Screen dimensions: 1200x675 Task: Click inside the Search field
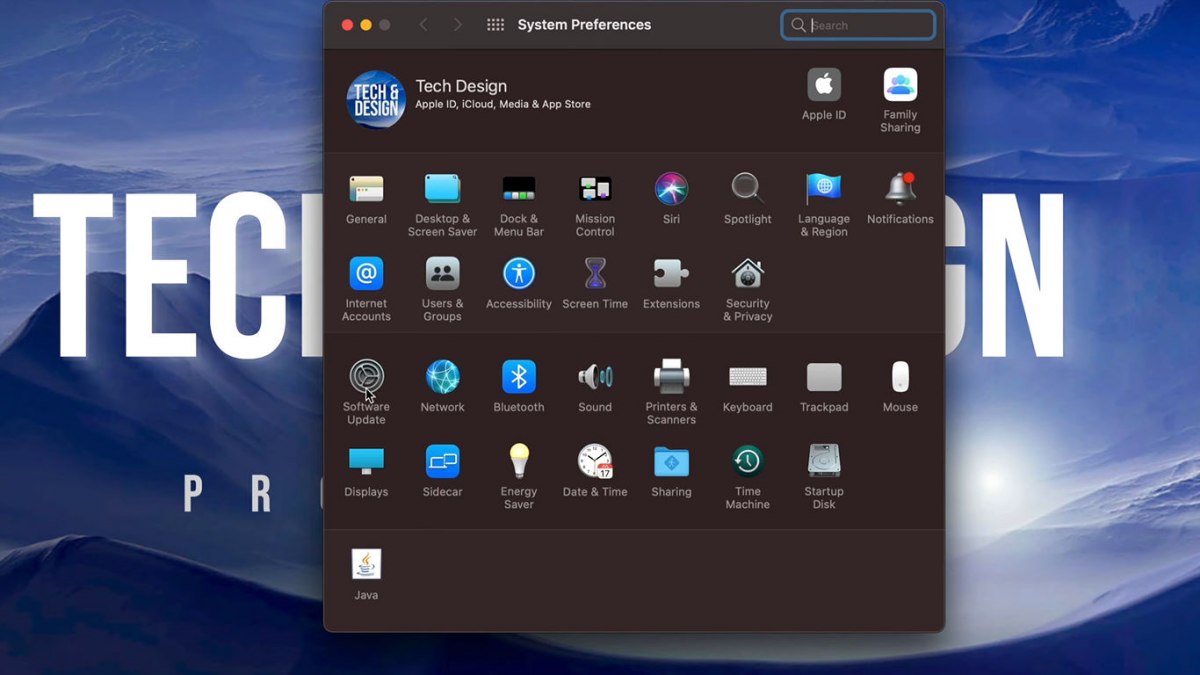857,24
